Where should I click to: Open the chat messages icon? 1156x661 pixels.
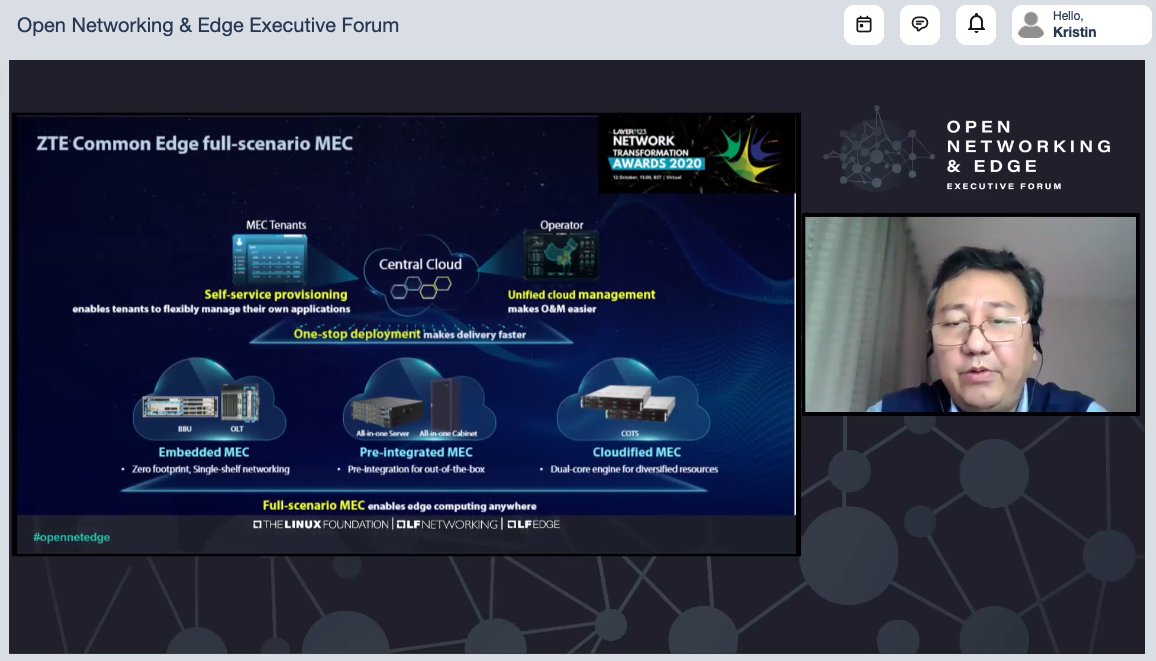click(x=919, y=24)
